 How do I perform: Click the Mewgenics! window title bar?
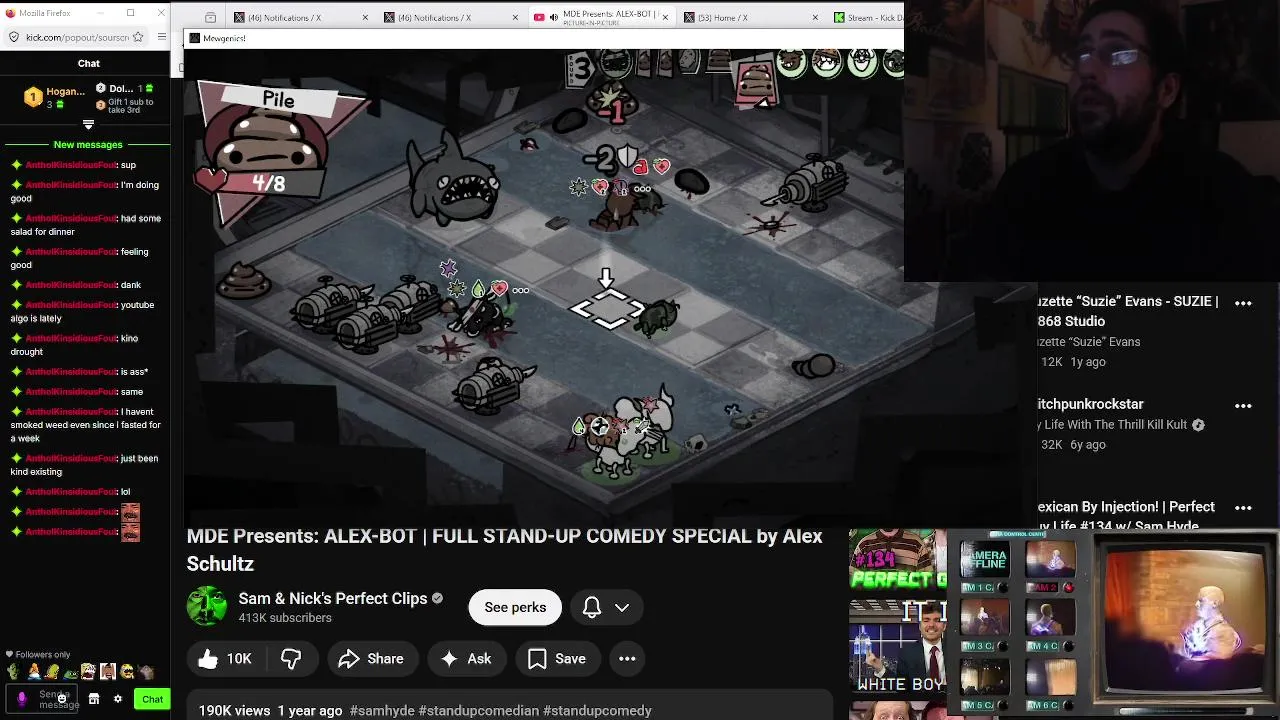coord(544,38)
